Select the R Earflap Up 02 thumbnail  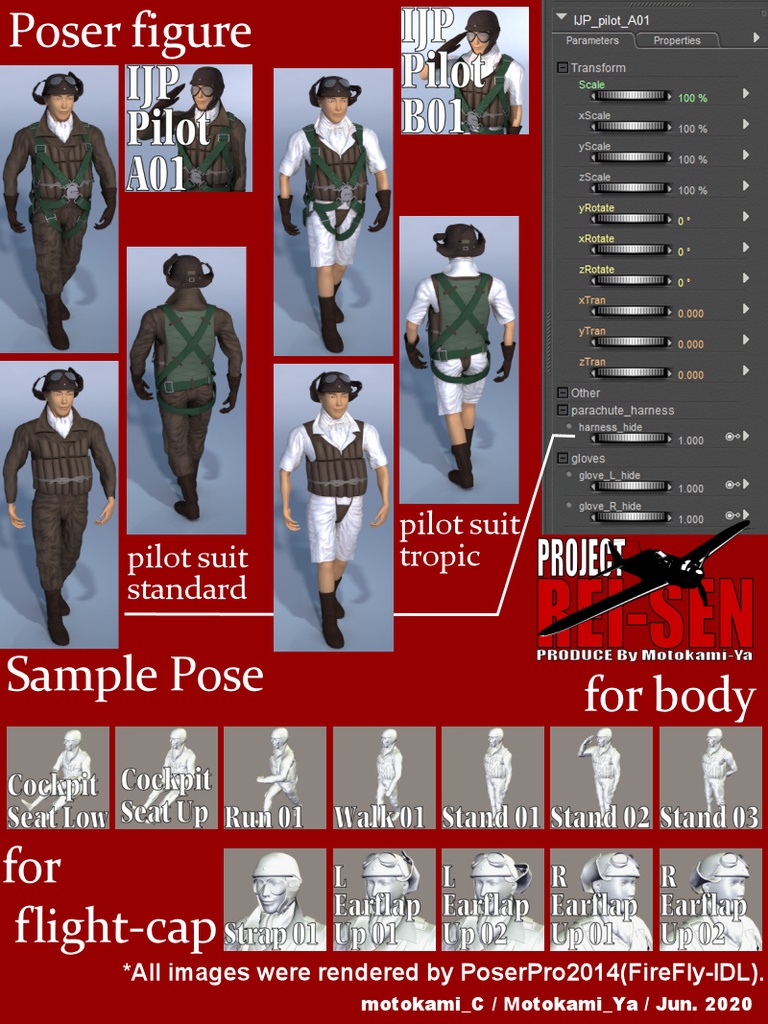point(711,899)
